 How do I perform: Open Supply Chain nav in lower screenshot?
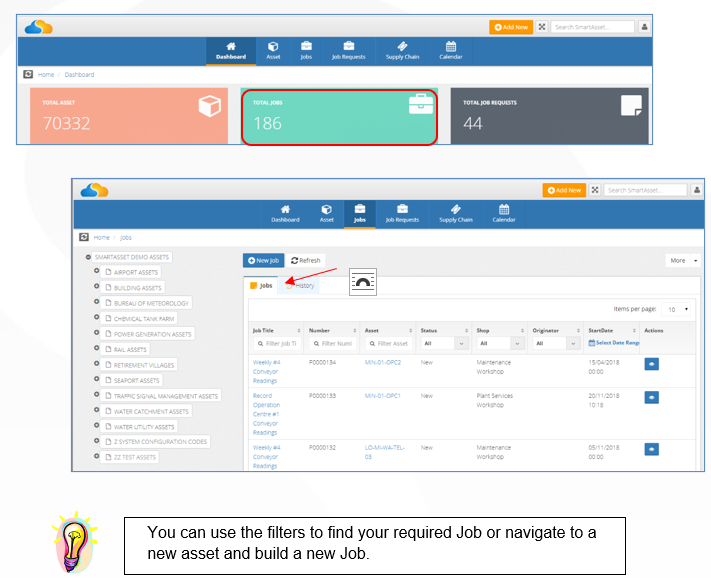tap(456, 214)
